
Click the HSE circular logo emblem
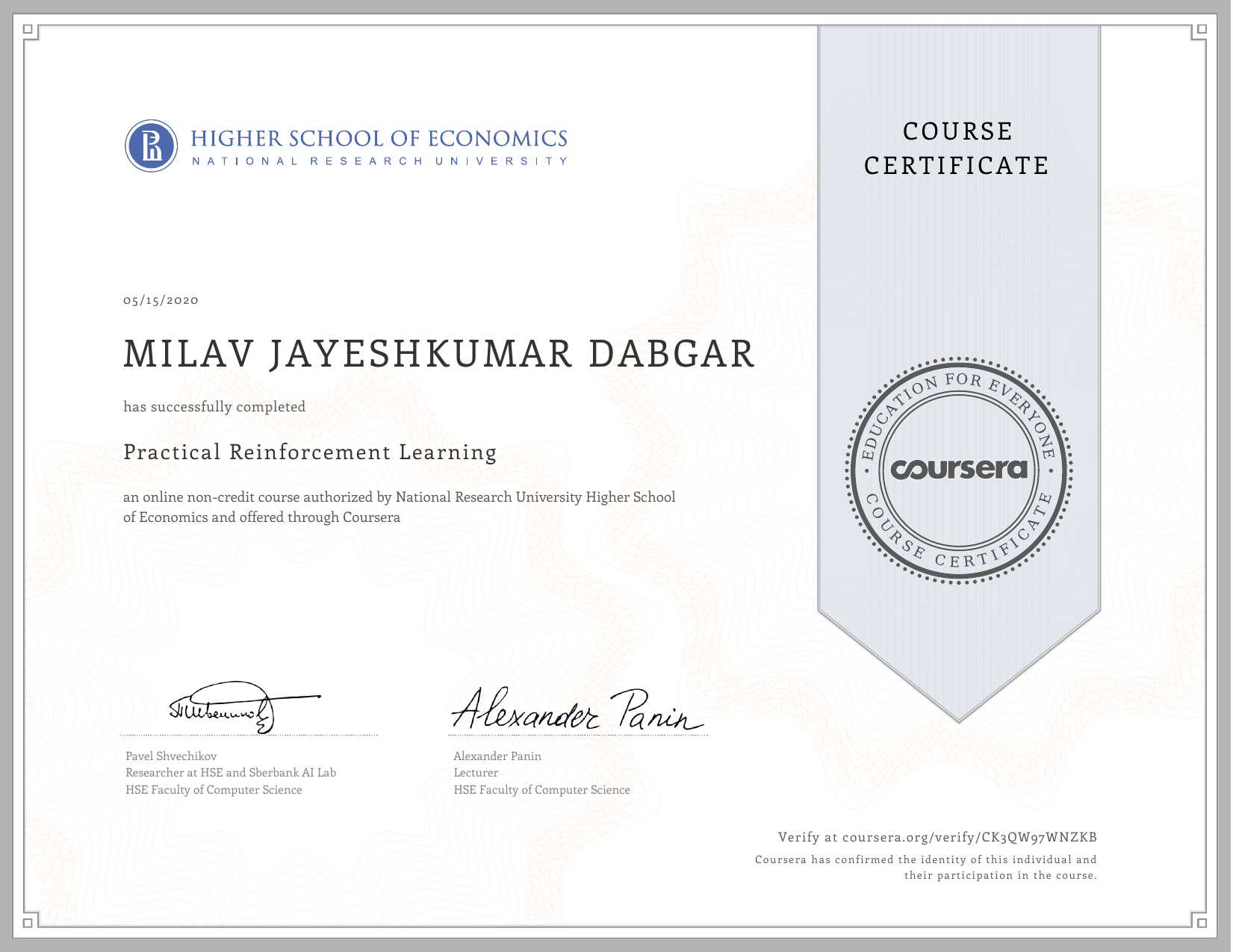pos(152,146)
